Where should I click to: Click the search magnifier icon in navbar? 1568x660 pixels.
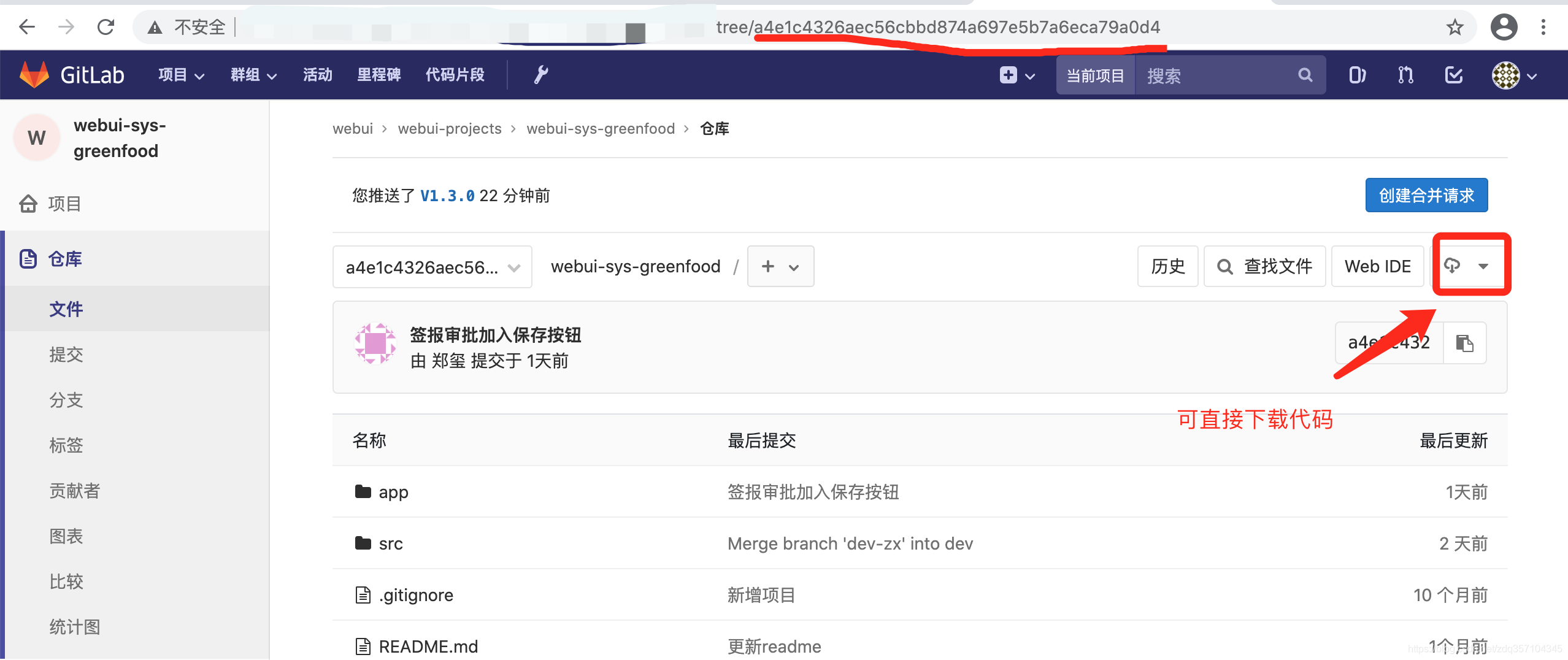[1305, 75]
